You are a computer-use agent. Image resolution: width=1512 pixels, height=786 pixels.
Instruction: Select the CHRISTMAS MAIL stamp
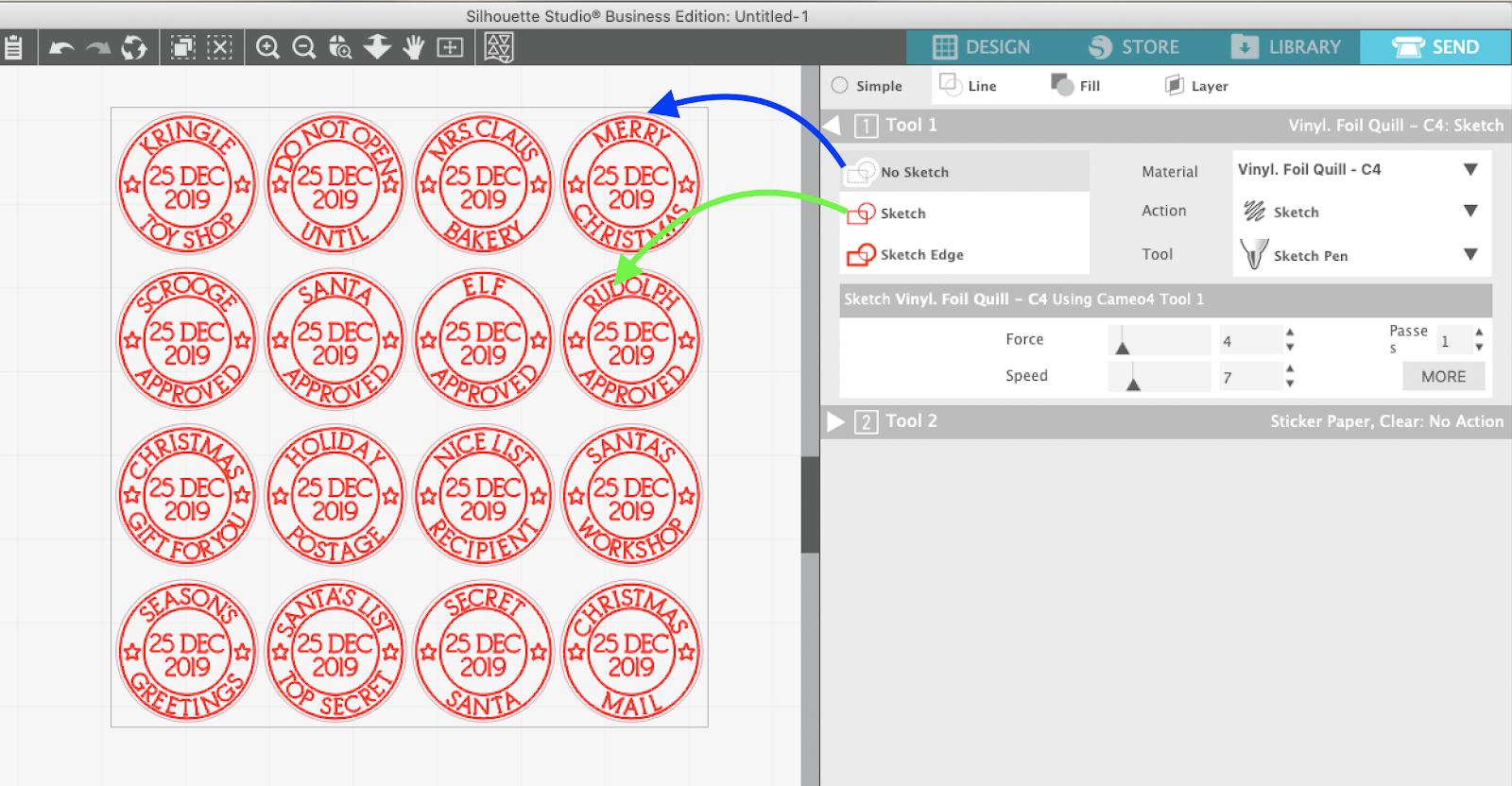tap(631, 652)
